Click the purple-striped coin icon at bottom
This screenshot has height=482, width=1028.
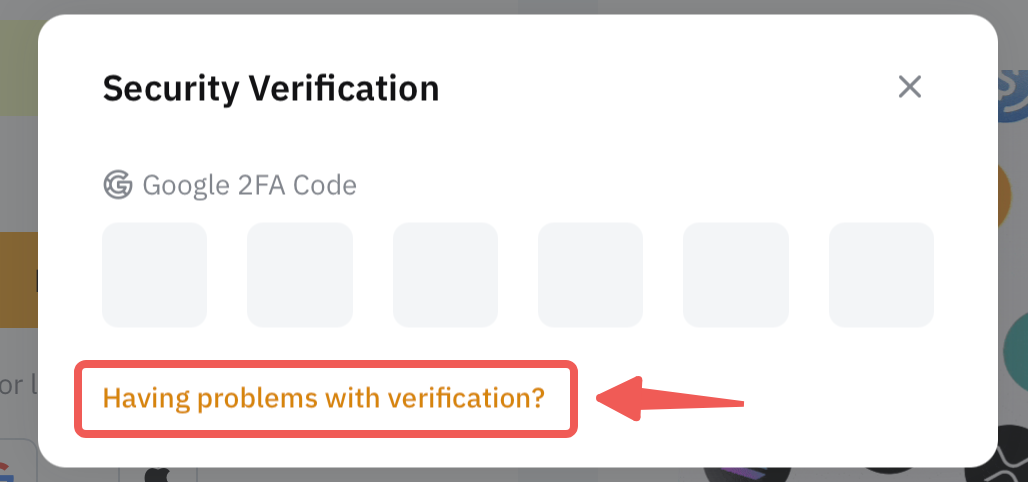[746, 473]
